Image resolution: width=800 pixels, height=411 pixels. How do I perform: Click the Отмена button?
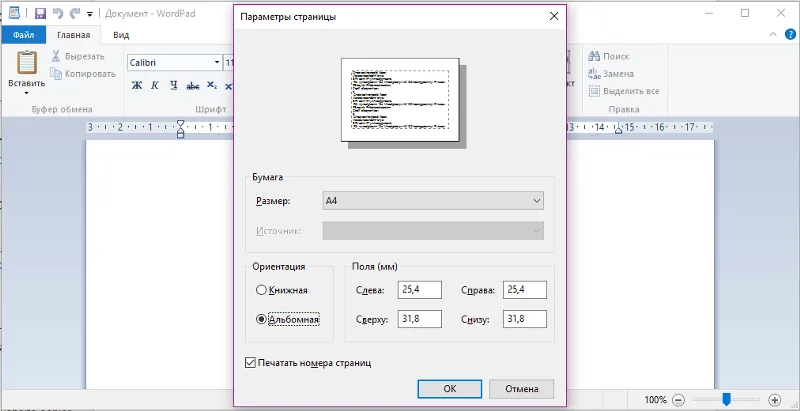(x=521, y=389)
